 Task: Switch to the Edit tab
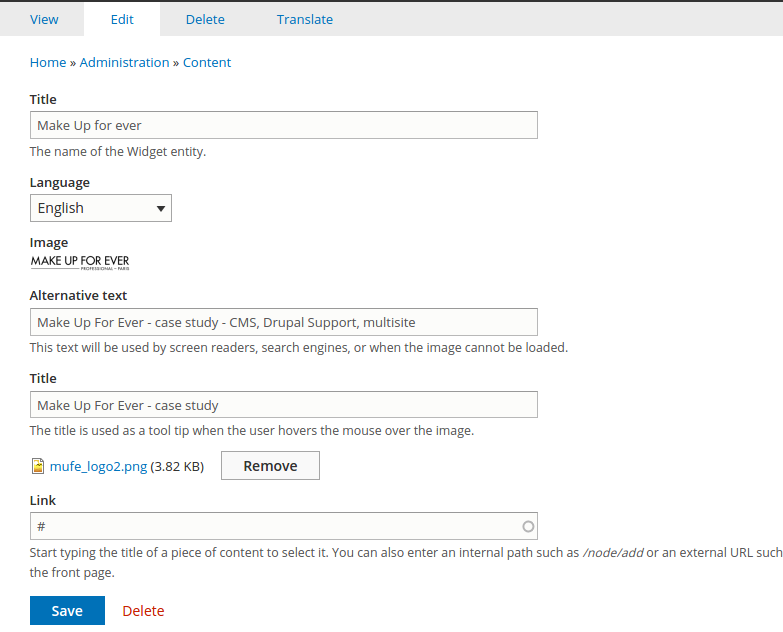click(x=122, y=19)
